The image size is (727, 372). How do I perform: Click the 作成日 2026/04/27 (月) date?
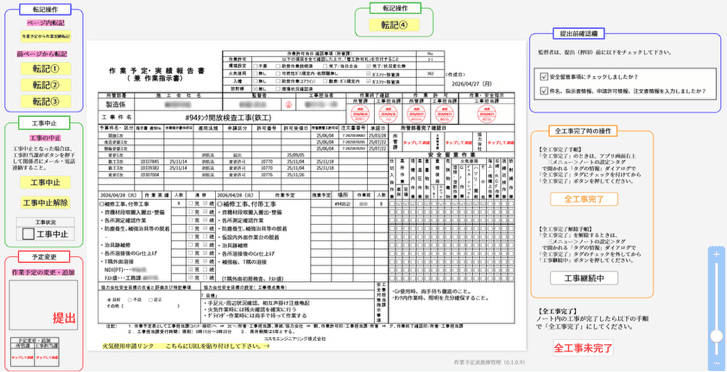point(472,85)
